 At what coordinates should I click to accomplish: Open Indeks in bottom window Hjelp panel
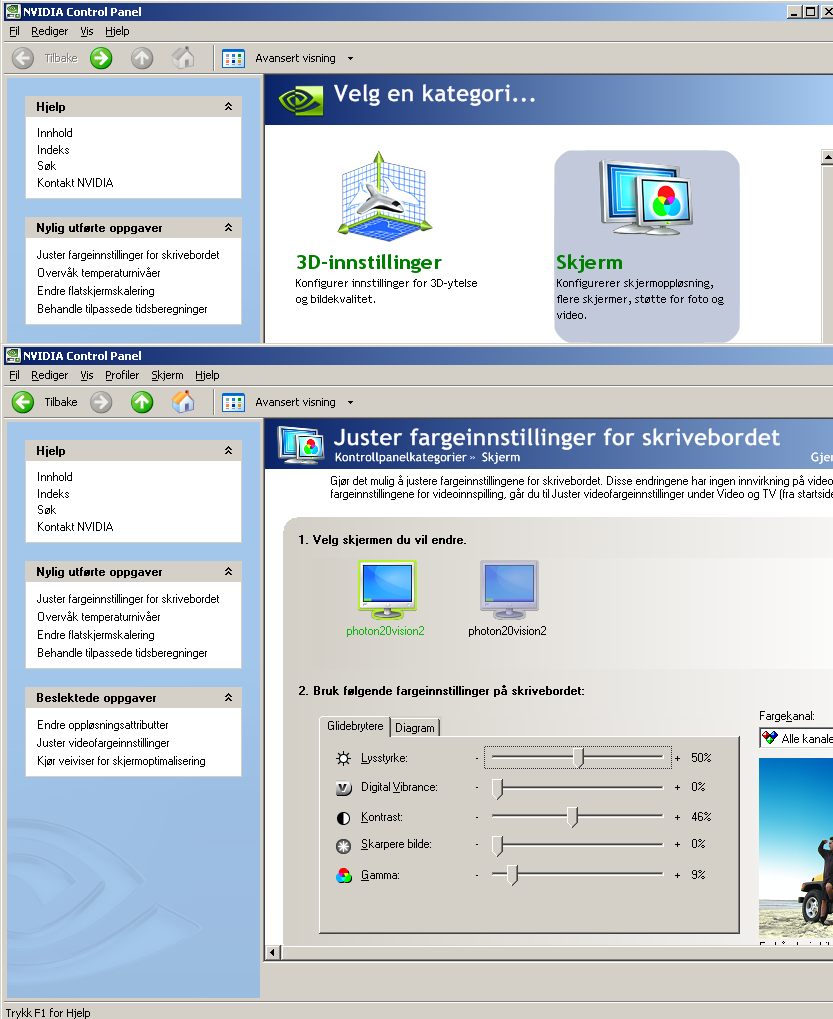(x=53, y=493)
